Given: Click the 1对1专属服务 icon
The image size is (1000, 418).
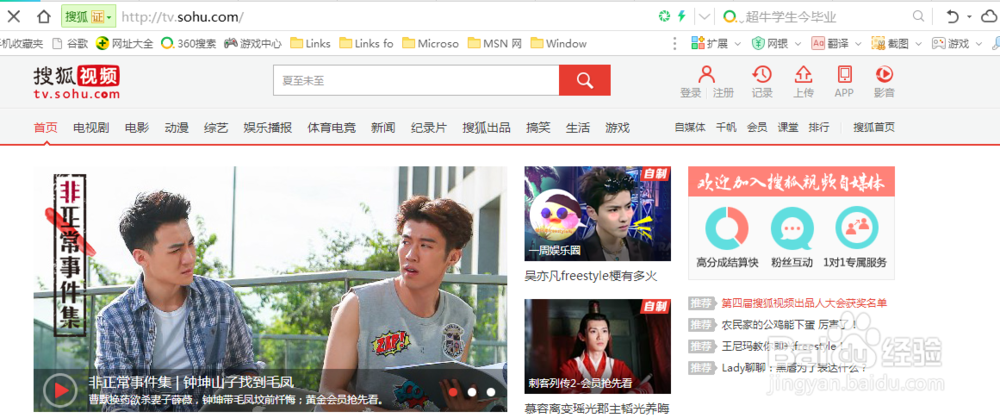Looking at the screenshot, I should pyautogui.click(x=857, y=228).
